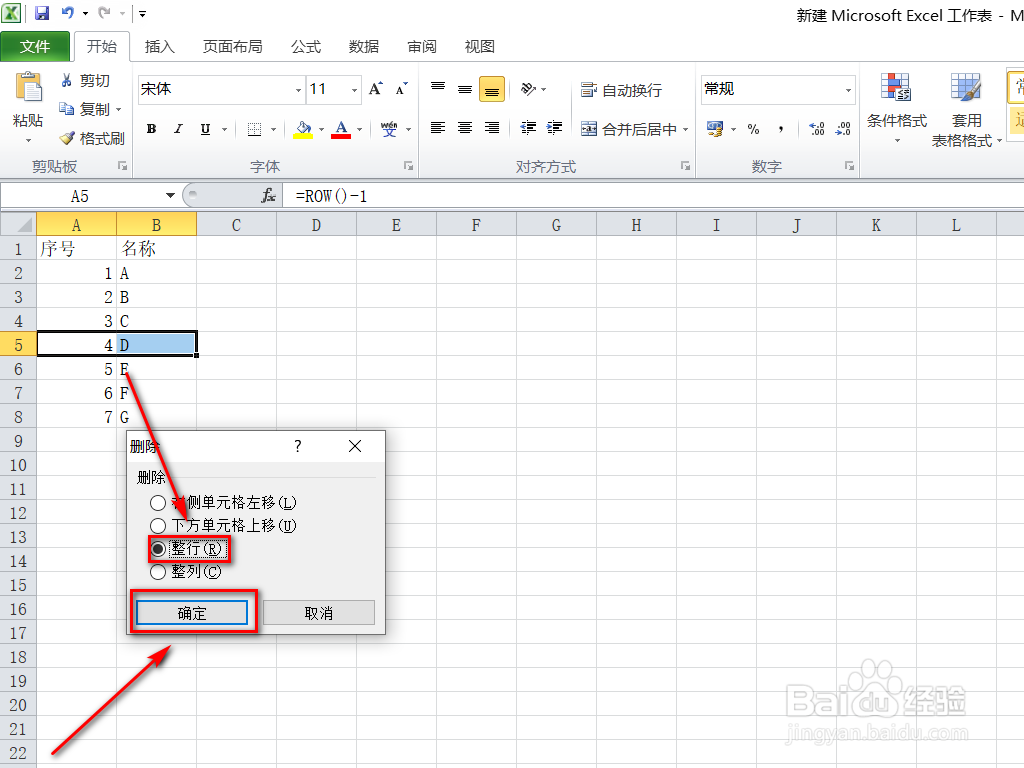Screen dimensions: 1024x768
Task: Click the Undo arrow icon
Action: [68, 12]
